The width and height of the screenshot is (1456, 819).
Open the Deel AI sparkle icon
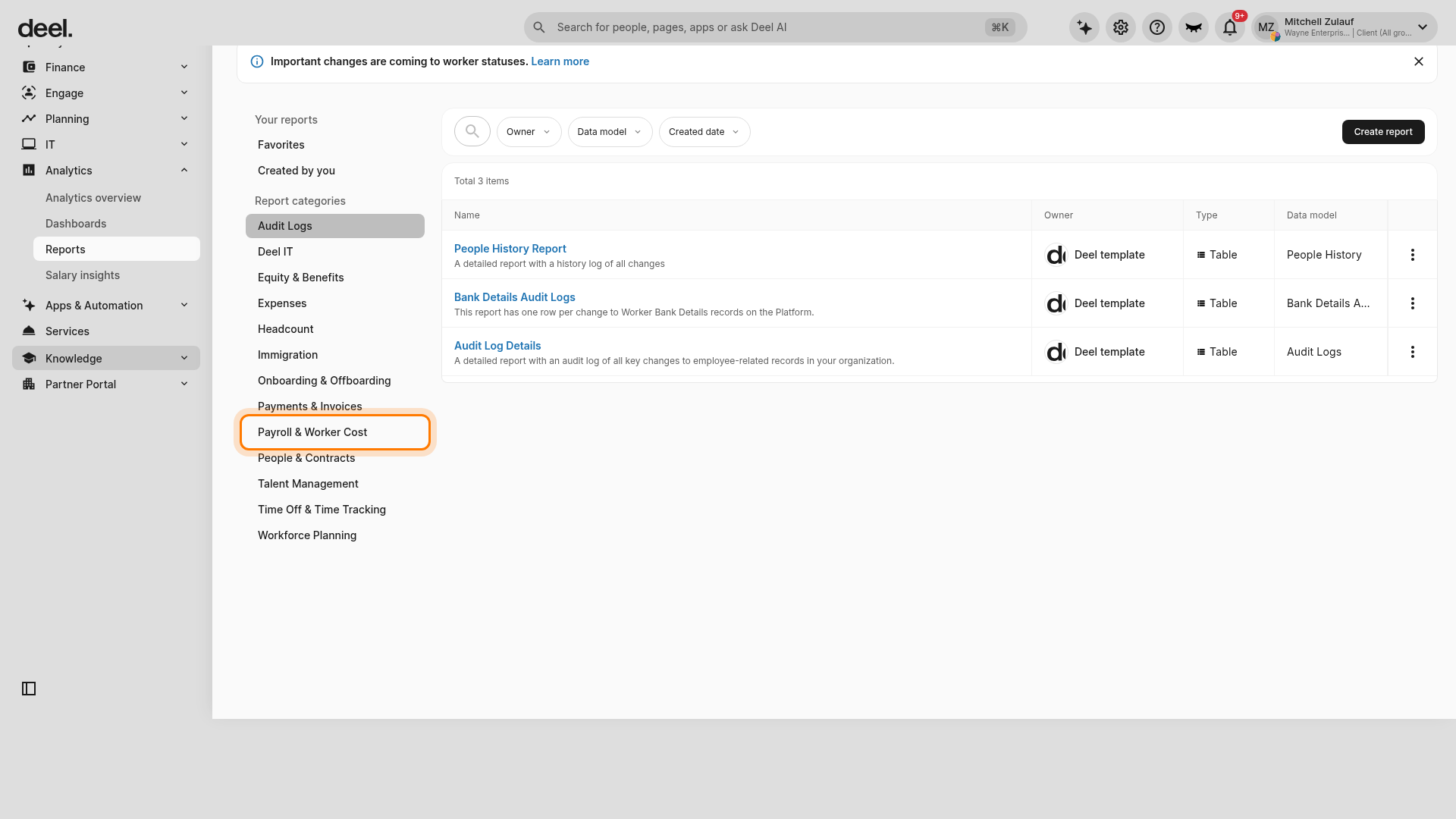pos(1084,27)
